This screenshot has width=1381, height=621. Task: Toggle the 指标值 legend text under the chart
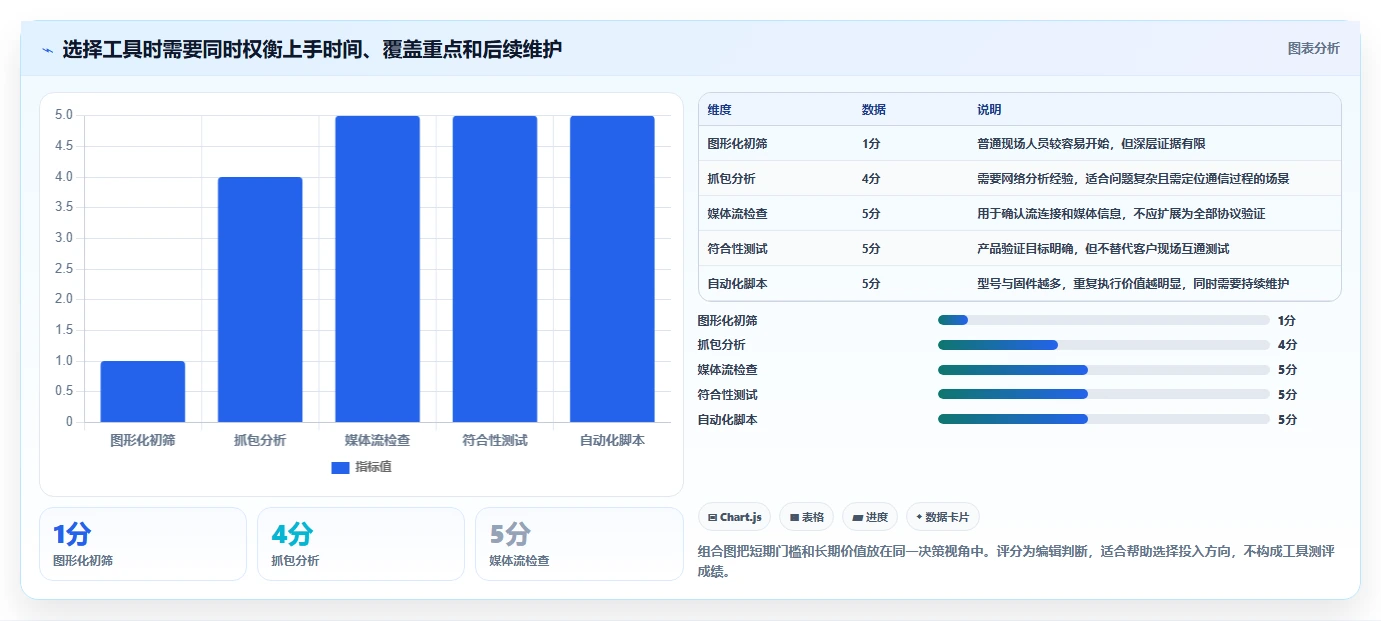coord(373,467)
